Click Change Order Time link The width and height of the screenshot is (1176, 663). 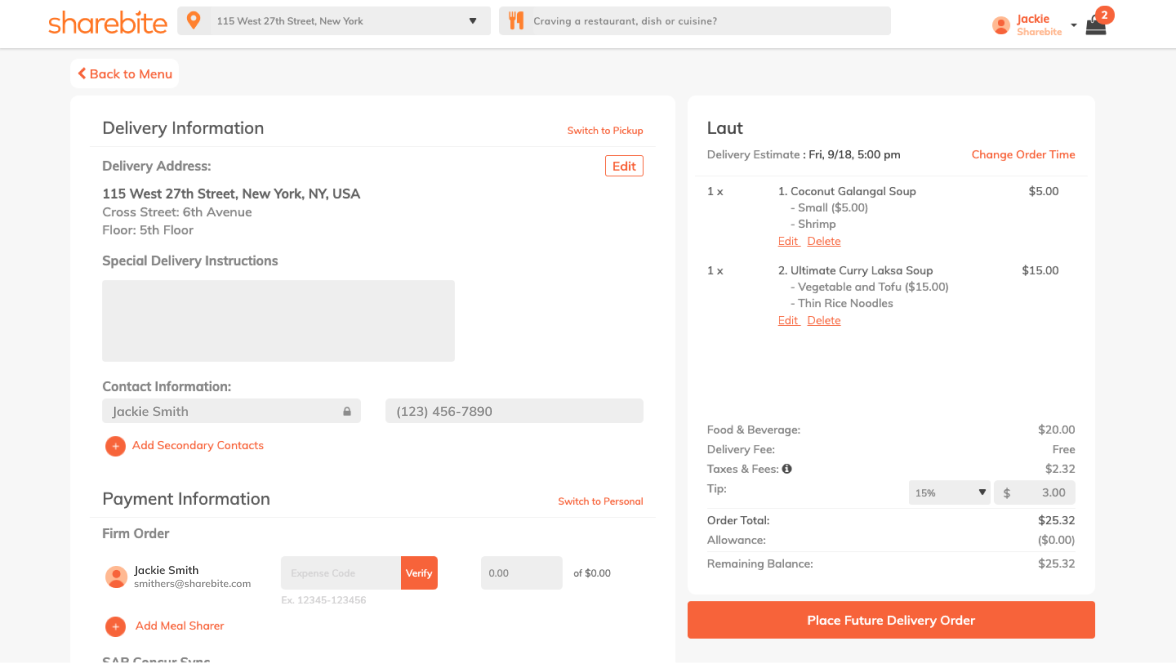pyautogui.click(x=1023, y=155)
